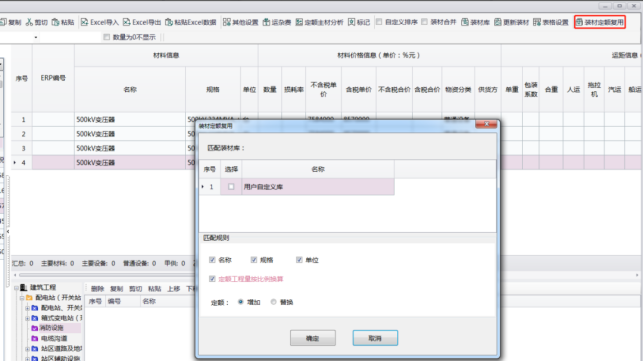
Task: Click the 粘贴 paste icon in top toolbar
Action: pos(56,22)
